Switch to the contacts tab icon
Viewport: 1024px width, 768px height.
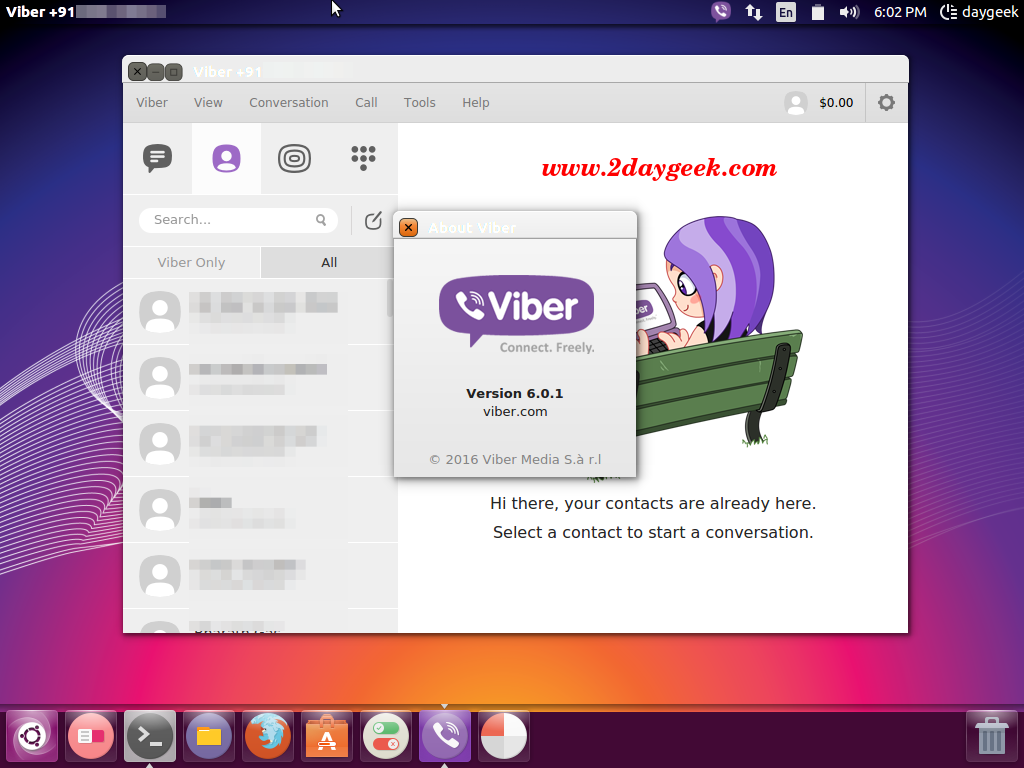click(226, 158)
